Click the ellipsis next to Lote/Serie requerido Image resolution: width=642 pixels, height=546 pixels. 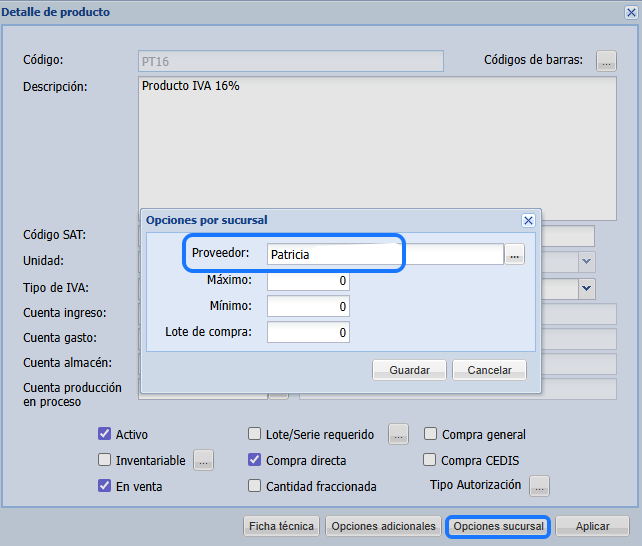click(x=398, y=435)
